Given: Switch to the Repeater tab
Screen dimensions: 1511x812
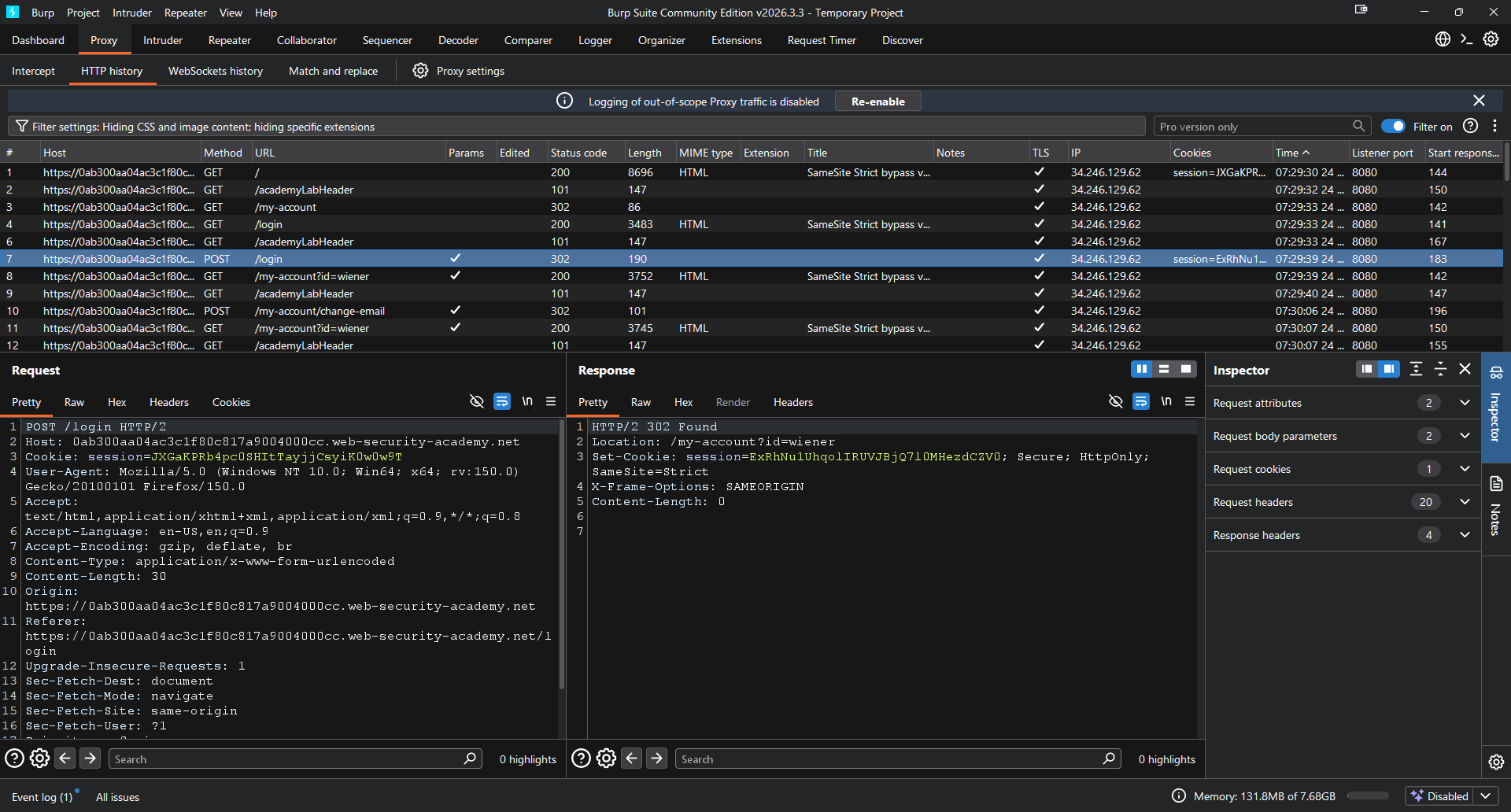Looking at the screenshot, I should [x=229, y=40].
